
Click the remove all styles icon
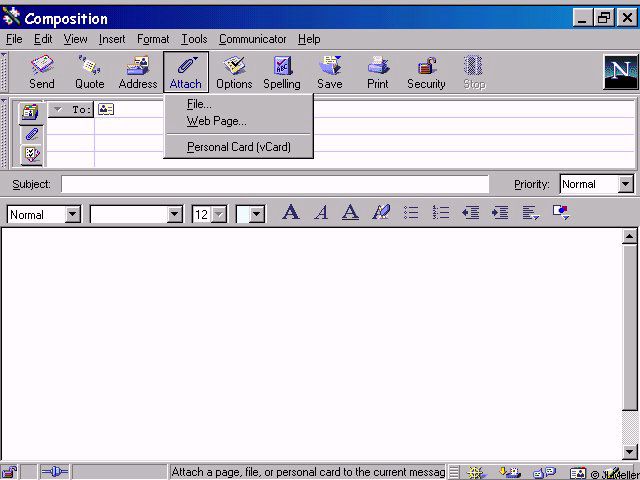click(381, 212)
